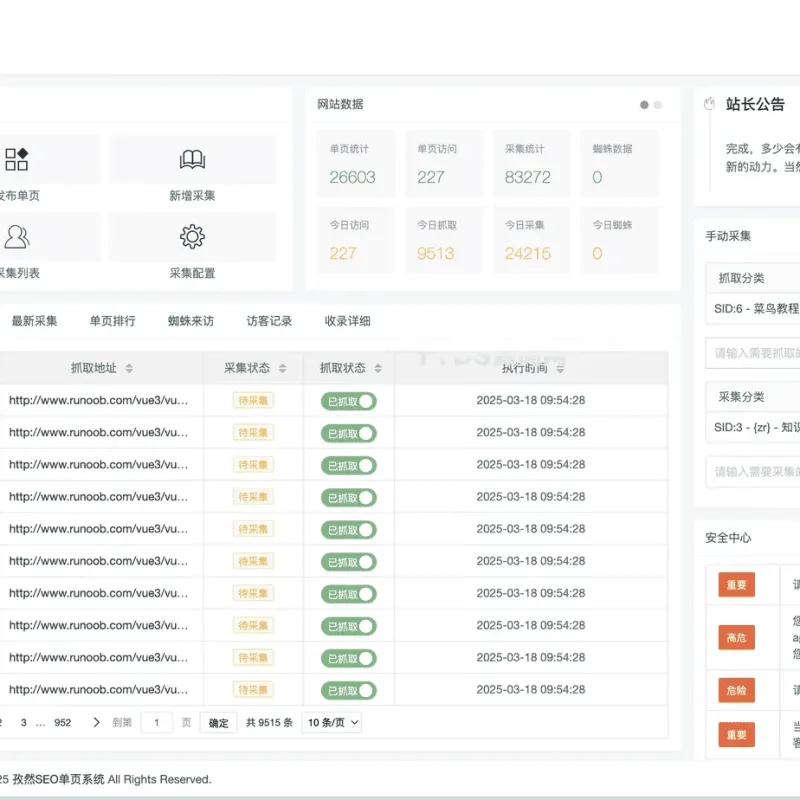Click the 单页访问 227 stat card
The height and width of the screenshot is (800, 800).
[x=444, y=164]
